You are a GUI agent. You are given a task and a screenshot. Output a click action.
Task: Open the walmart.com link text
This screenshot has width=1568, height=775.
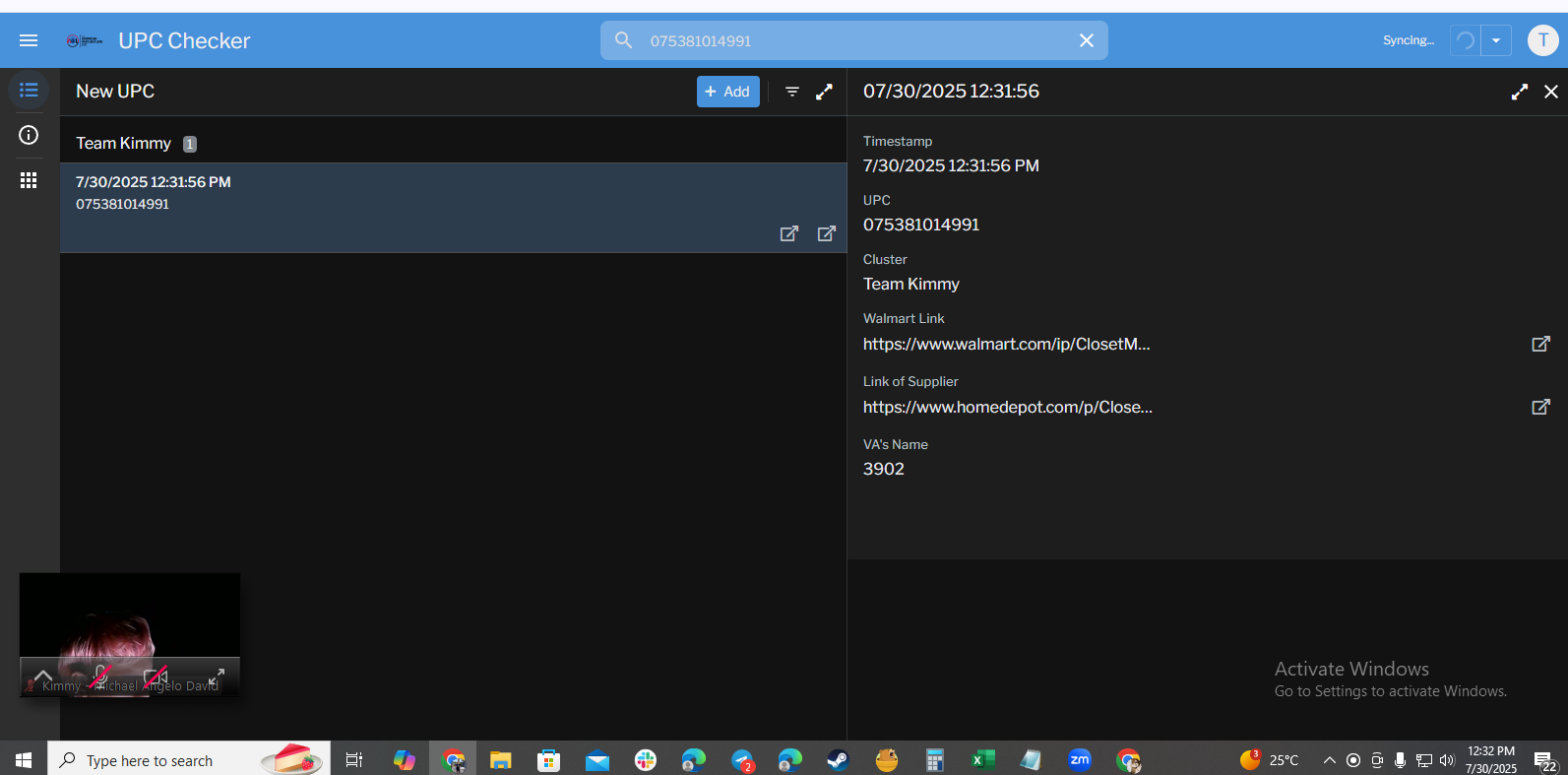click(1006, 344)
